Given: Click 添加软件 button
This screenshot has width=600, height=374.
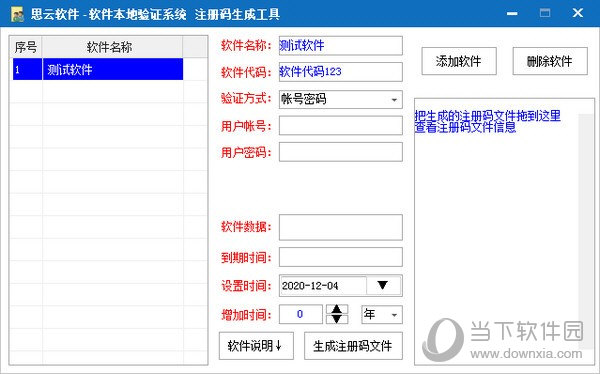Looking at the screenshot, I should tap(459, 61).
